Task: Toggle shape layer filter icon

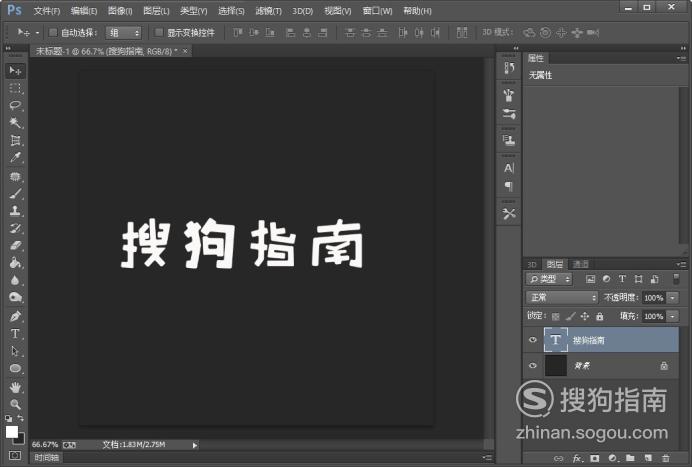Action: pyautogui.click(x=638, y=279)
